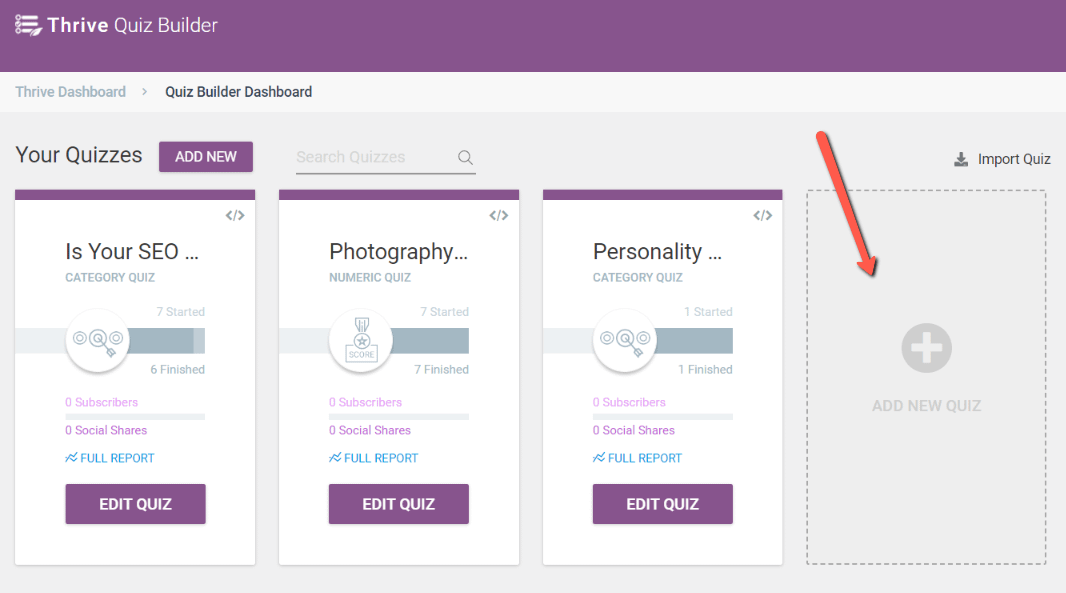This screenshot has height=593, width=1066.
Task: Click the Import Quiz download icon
Action: pyautogui.click(x=961, y=159)
